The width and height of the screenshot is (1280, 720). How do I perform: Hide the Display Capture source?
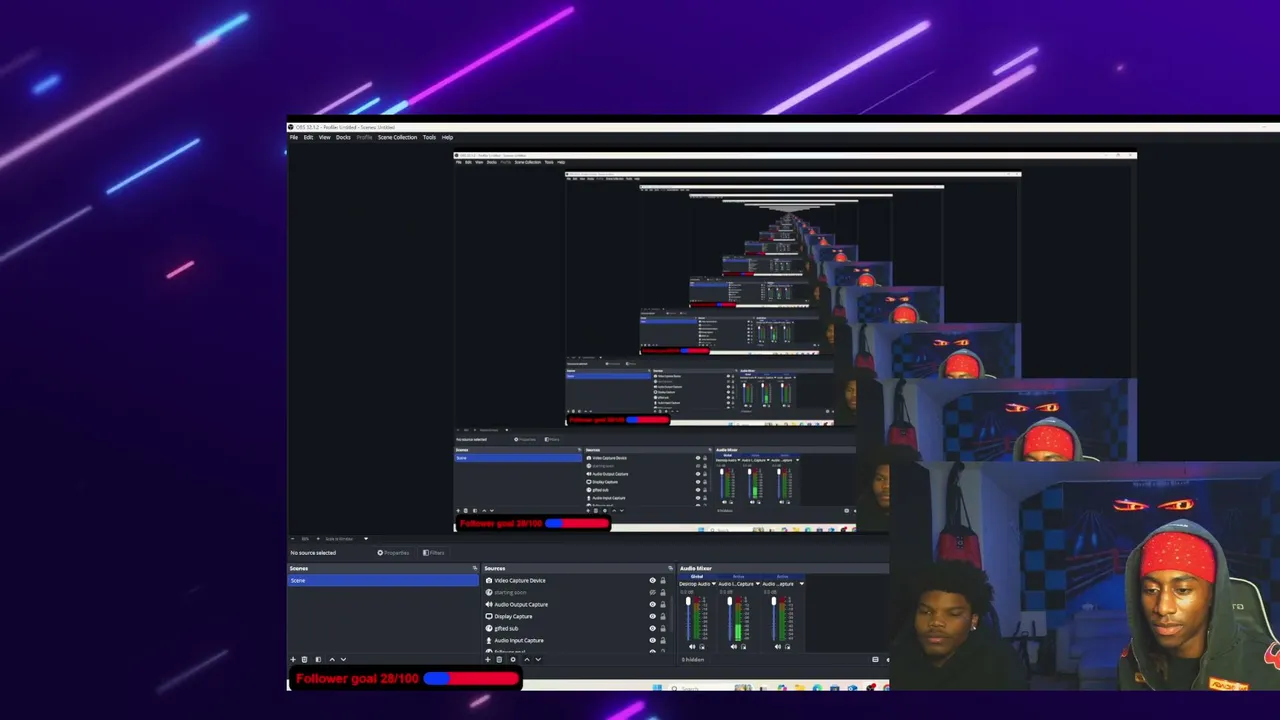click(x=653, y=617)
